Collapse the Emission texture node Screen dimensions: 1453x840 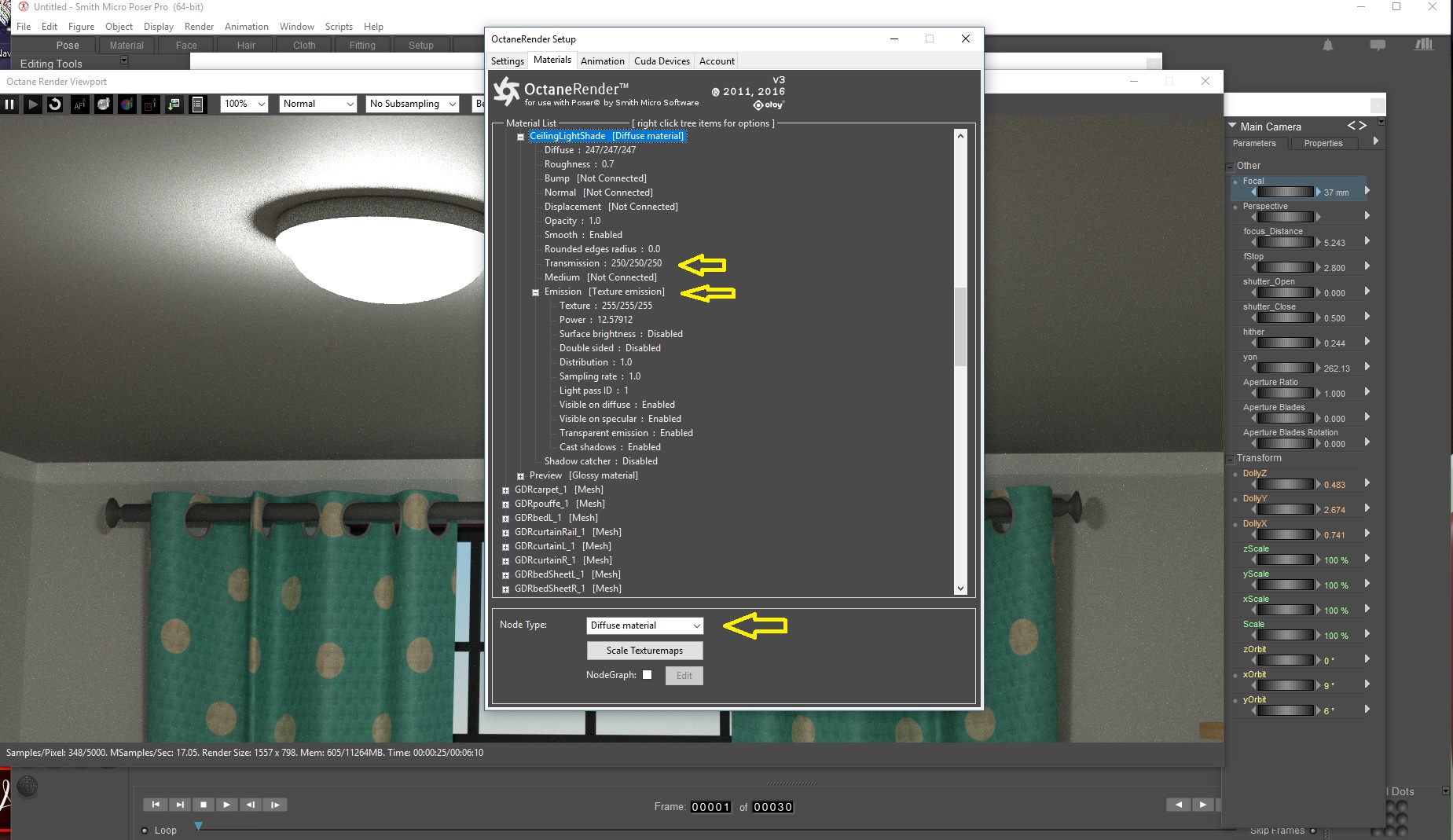point(535,292)
